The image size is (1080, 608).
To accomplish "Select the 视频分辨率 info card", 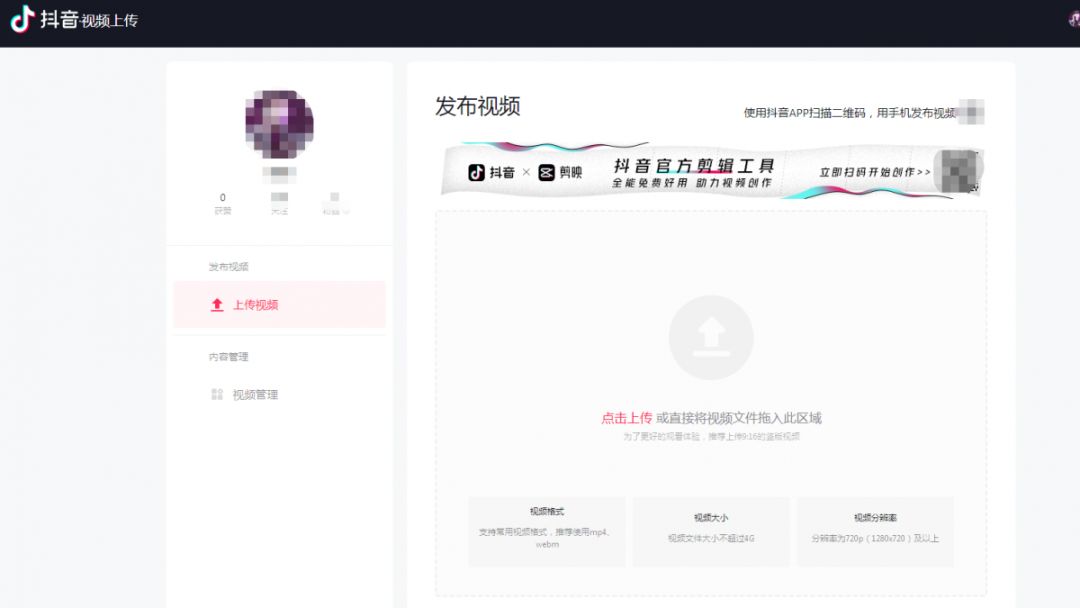I will tap(877, 532).
